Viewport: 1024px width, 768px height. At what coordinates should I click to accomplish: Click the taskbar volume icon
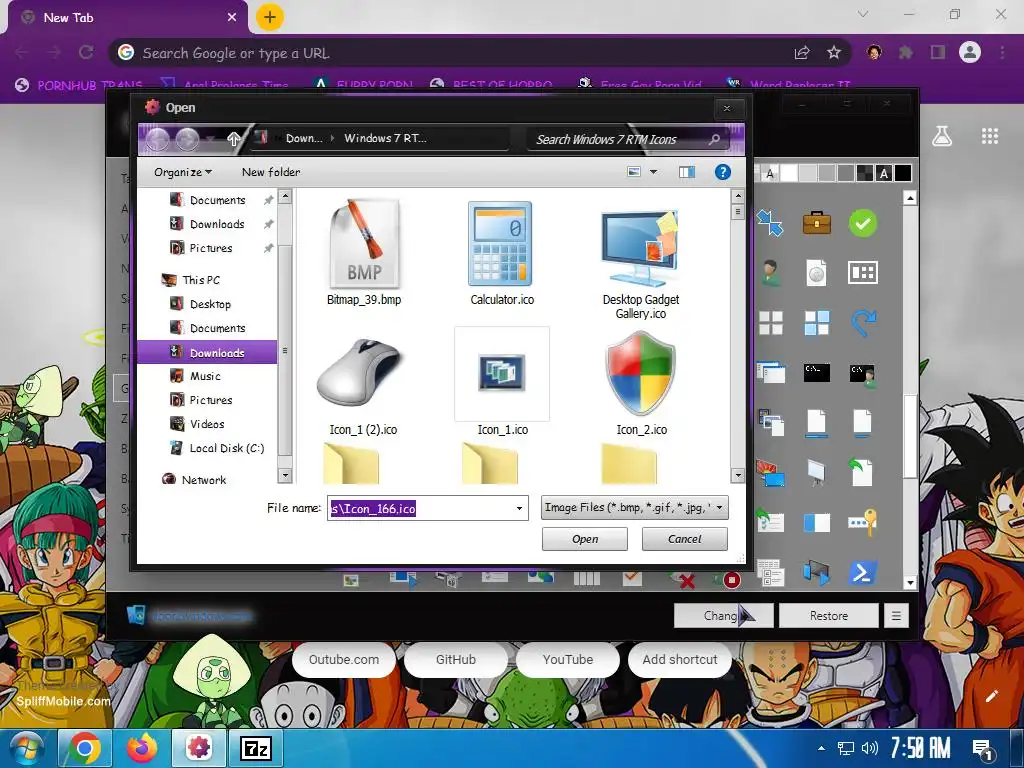pos(869,748)
